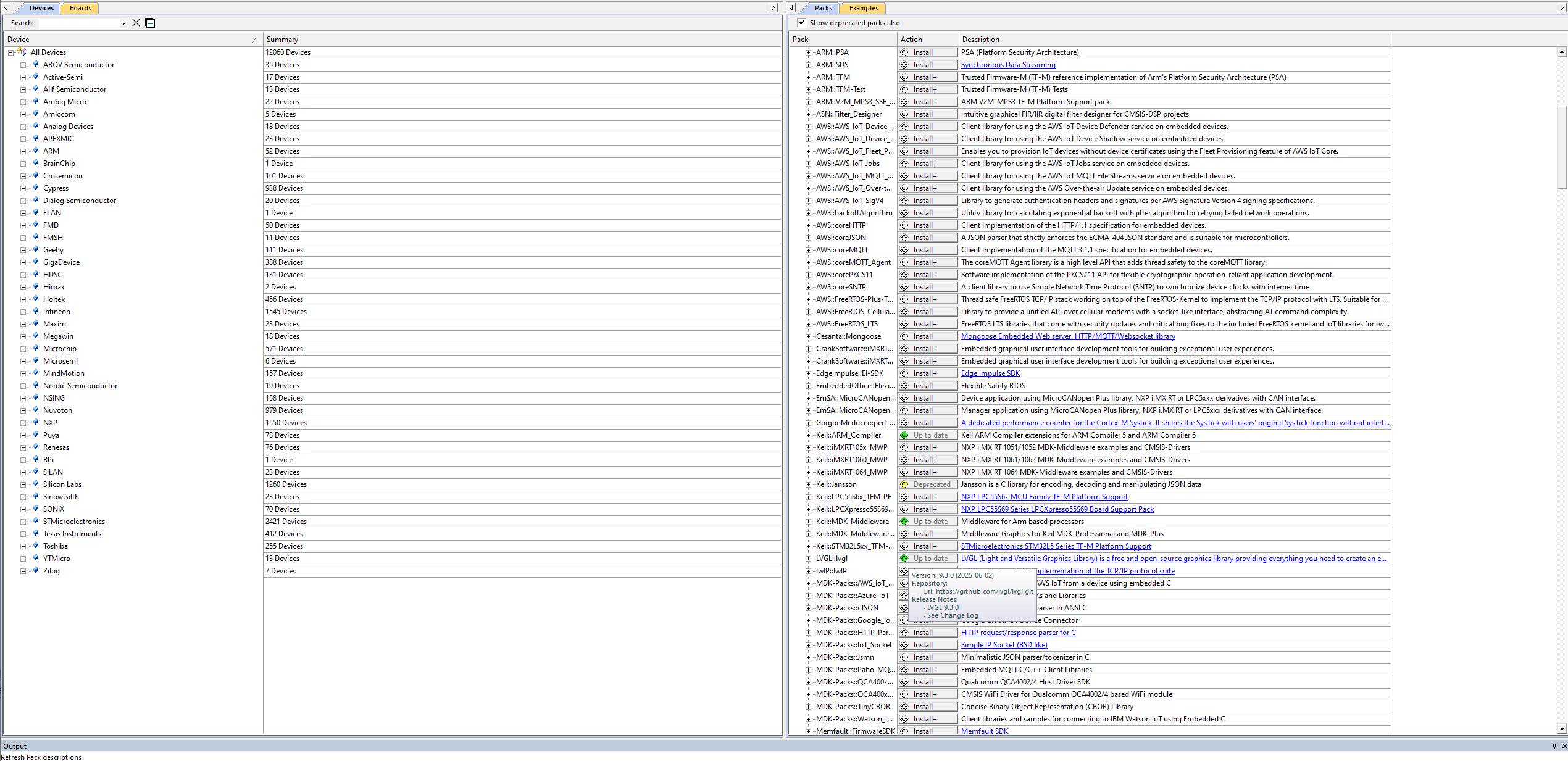This screenshot has height=761, width=1568.
Task: Clear the device search with the X icon
Action: [136, 23]
